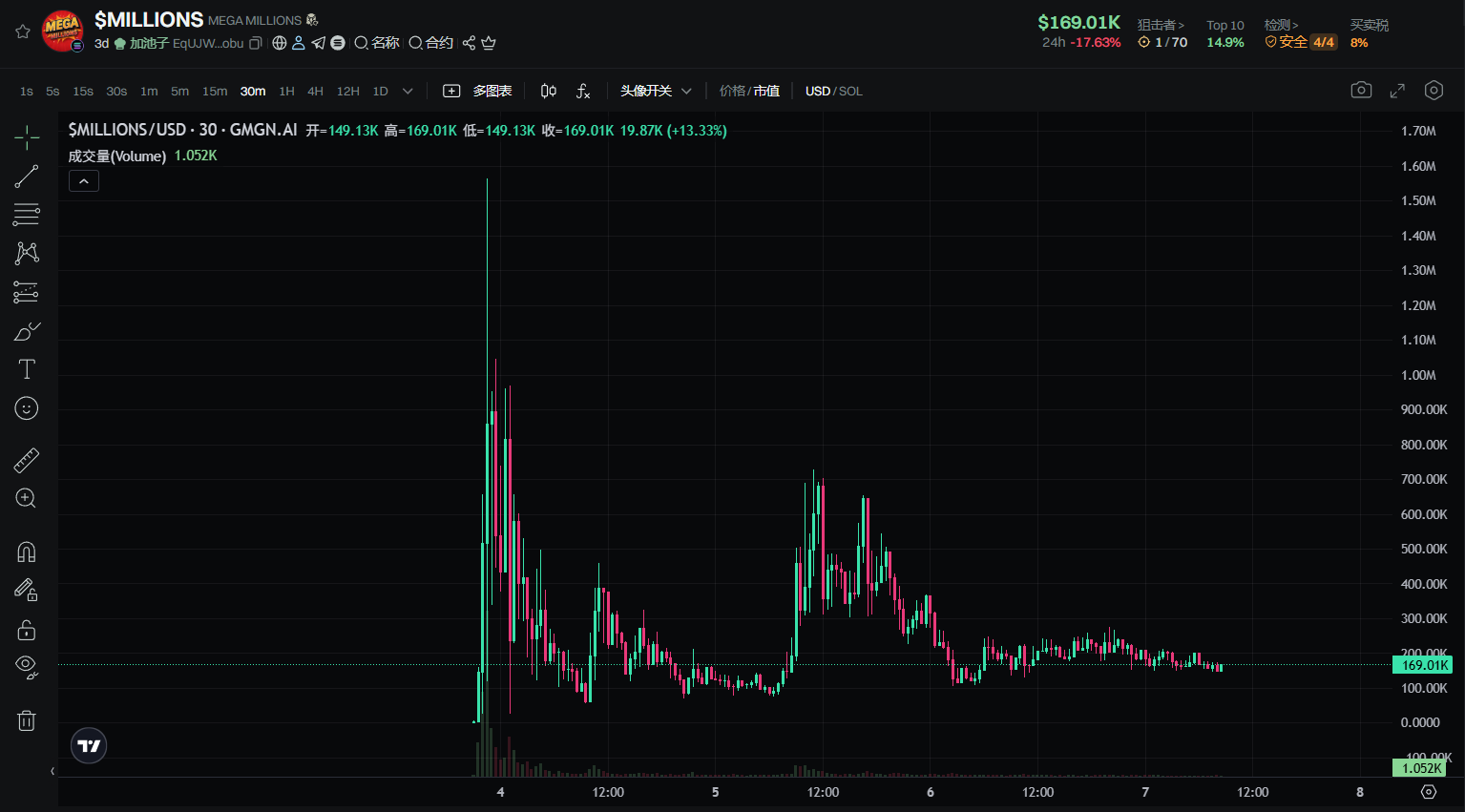Switch denomination to USD

click(817, 92)
